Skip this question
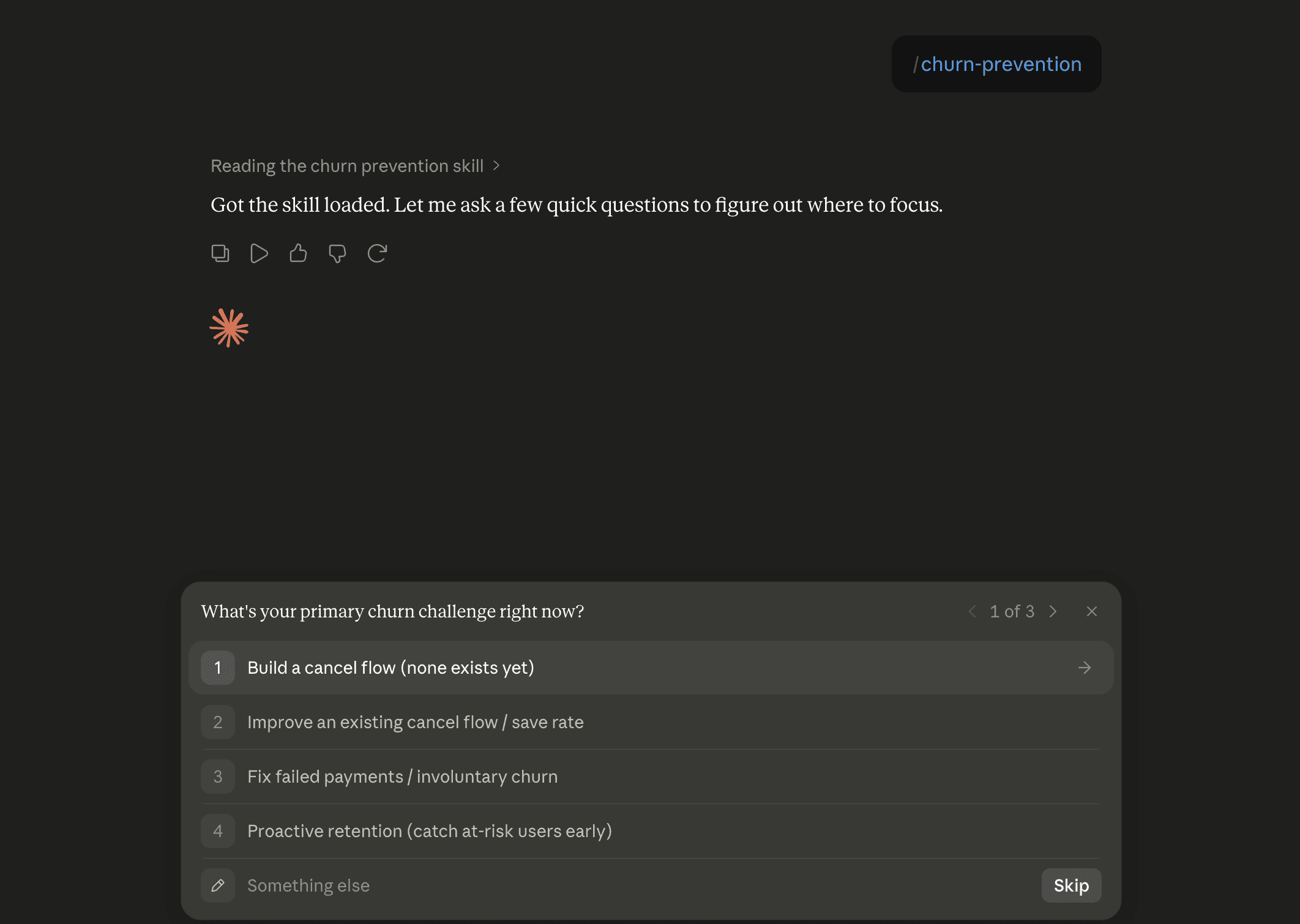This screenshot has height=924, width=1300. point(1071,885)
